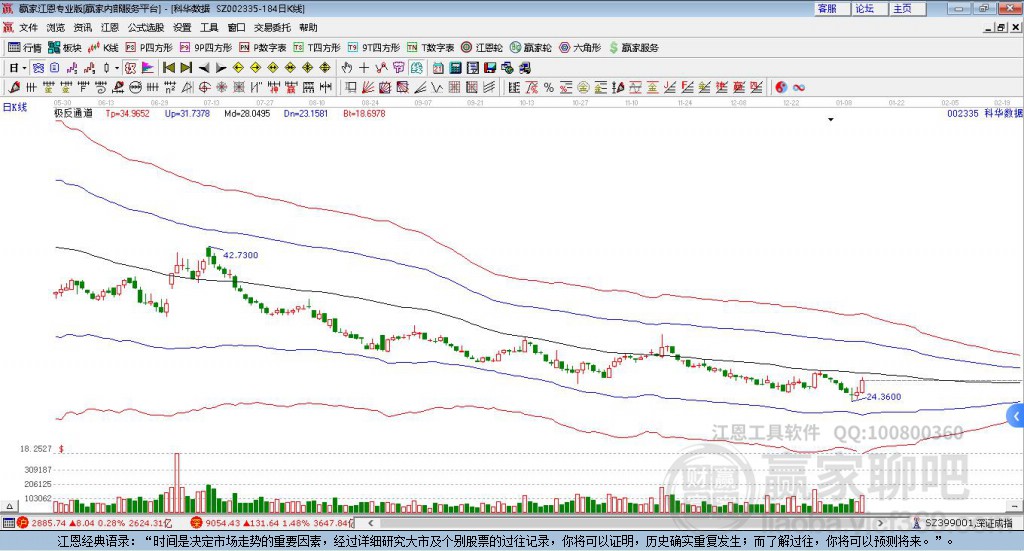Jump to first bar icon

169,68
